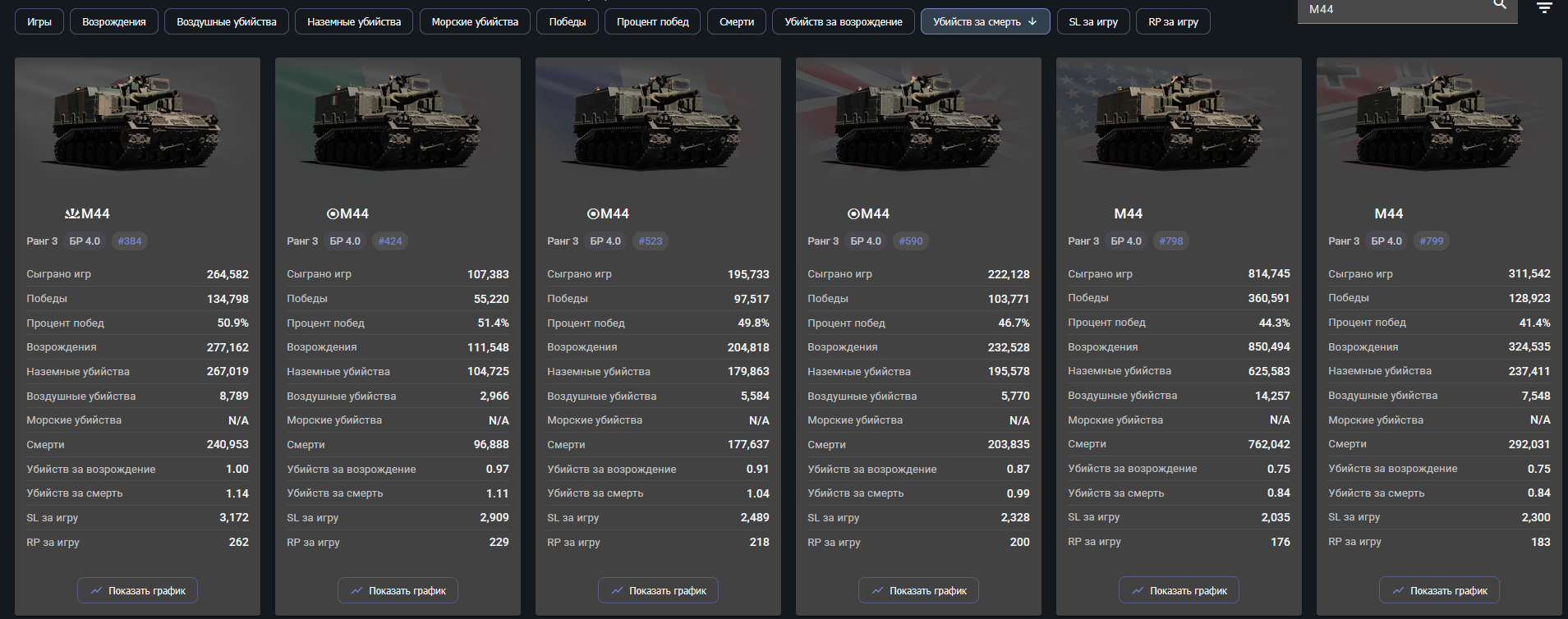The height and width of the screenshot is (619, 1568).
Task: Click the graph line icon in the #523 card
Action: click(617, 590)
